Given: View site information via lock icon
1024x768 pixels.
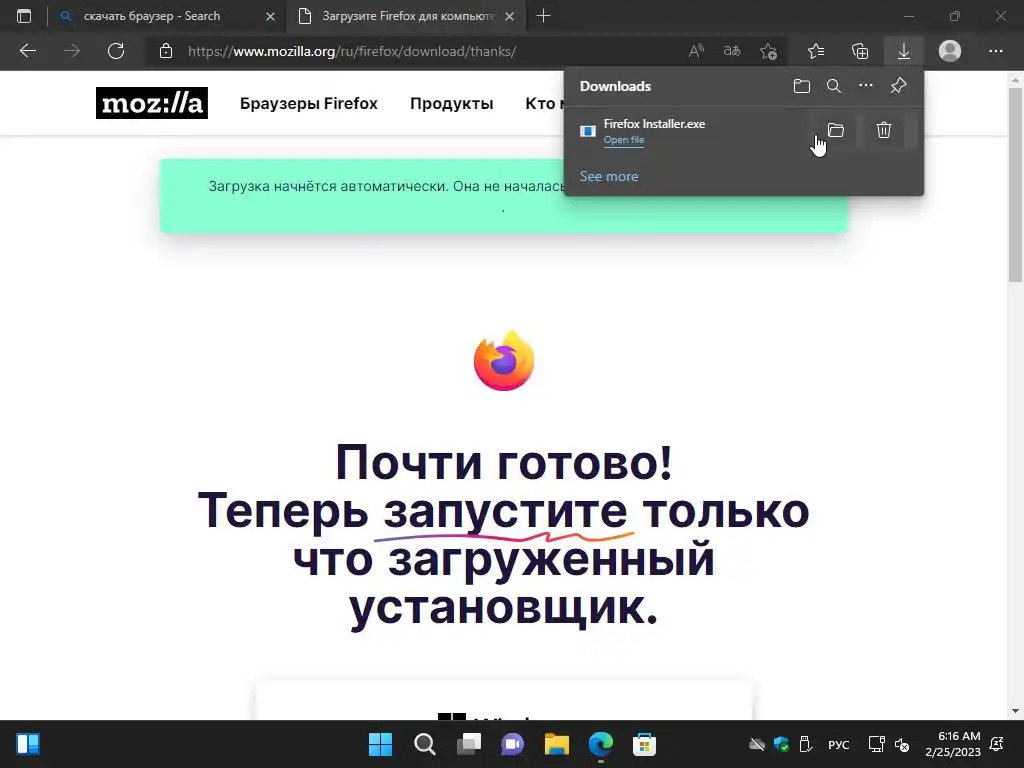Looking at the screenshot, I should tap(166, 51).
